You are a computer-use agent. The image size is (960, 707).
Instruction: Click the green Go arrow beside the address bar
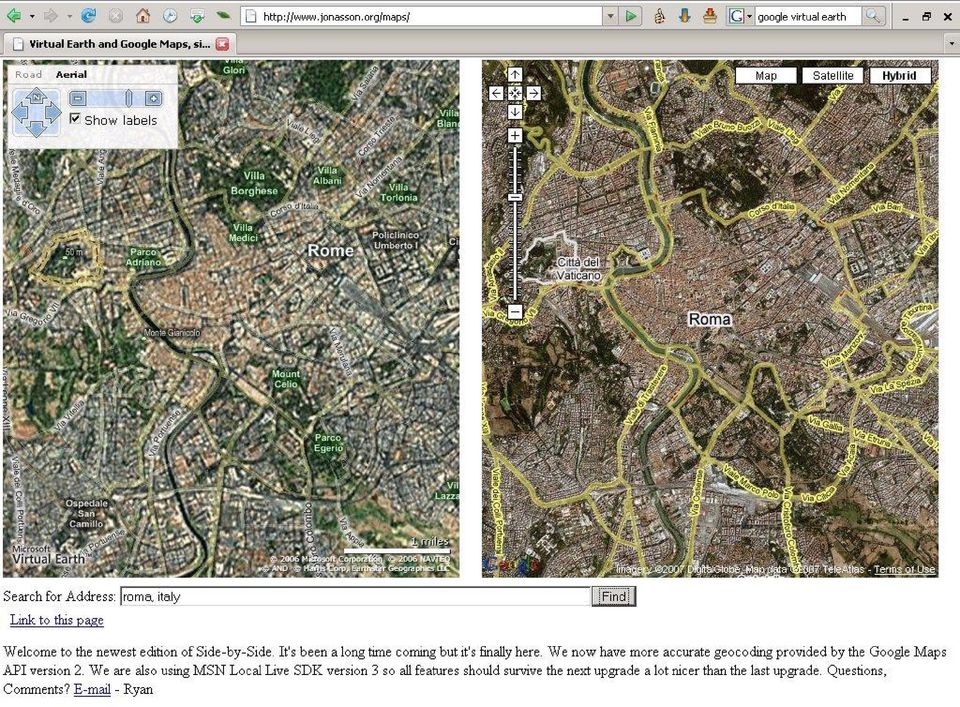click(x=631, y=17)
